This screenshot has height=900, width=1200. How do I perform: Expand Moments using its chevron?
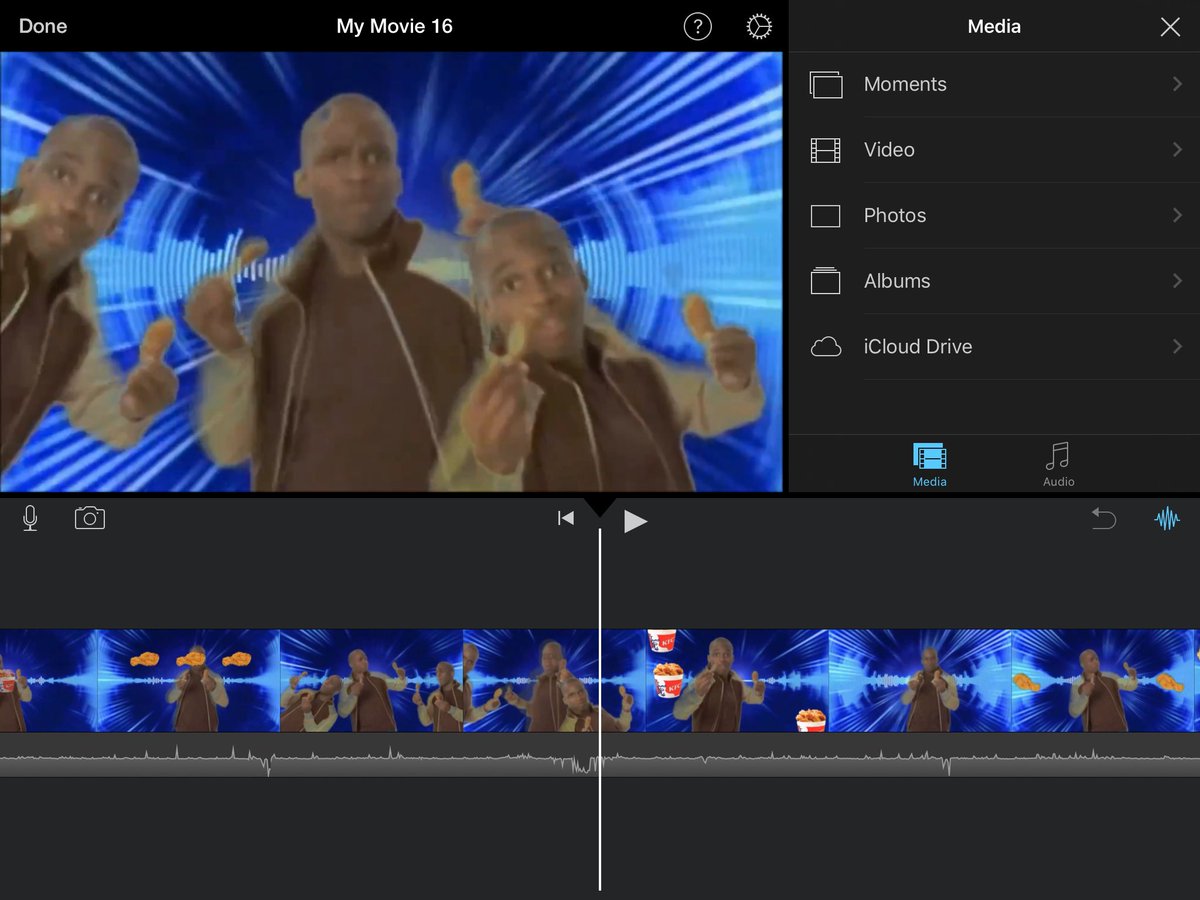pyautogui.click(x=1177, y=84)
